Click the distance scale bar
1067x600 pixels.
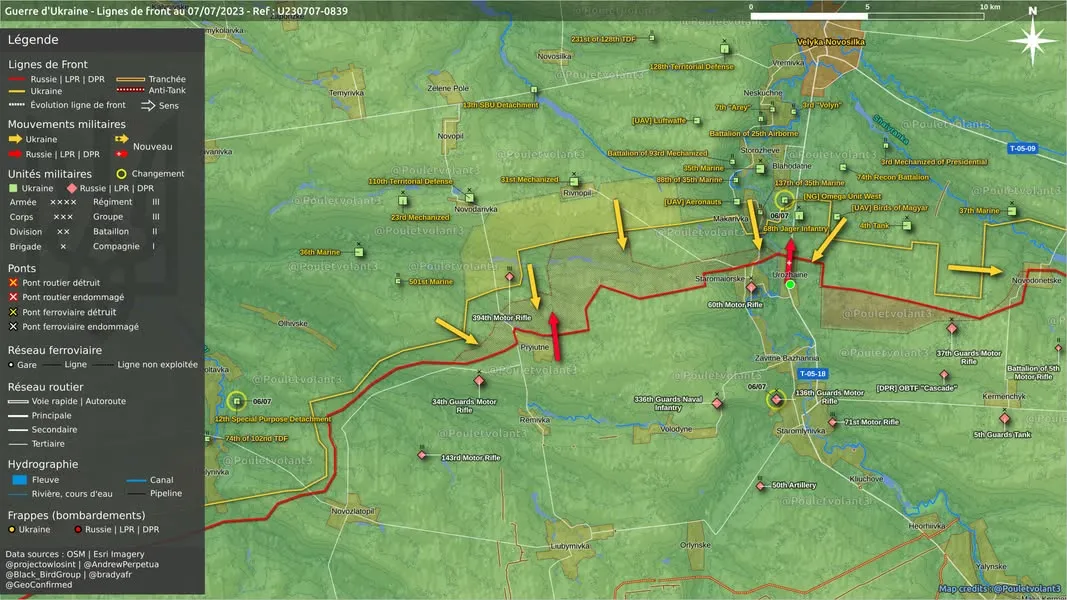click(867, 16)
